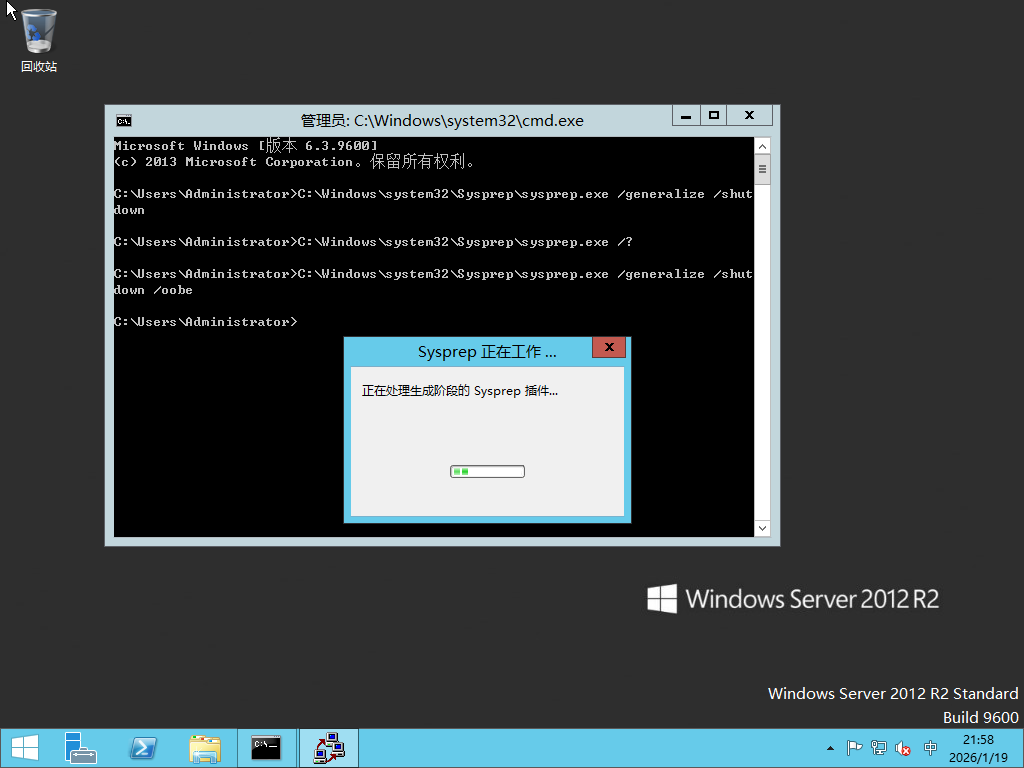Open Server Manager from the taskbar
Screen dimensions: 1024x768
(x=81, y=748)
